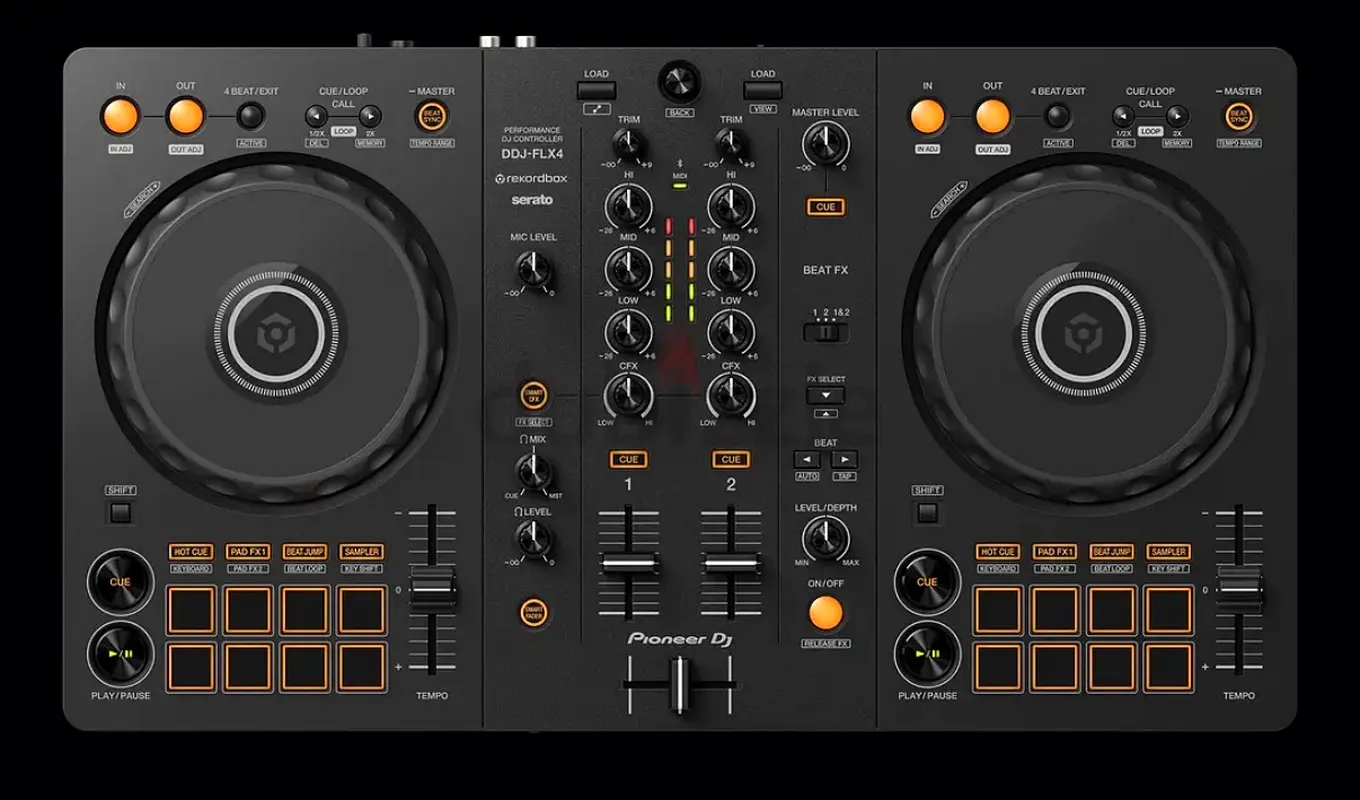The width and height of the screenshot is (1360, 800).
Task: Click the channel 1 TRIM knob
Action: (x=629, y=146)
